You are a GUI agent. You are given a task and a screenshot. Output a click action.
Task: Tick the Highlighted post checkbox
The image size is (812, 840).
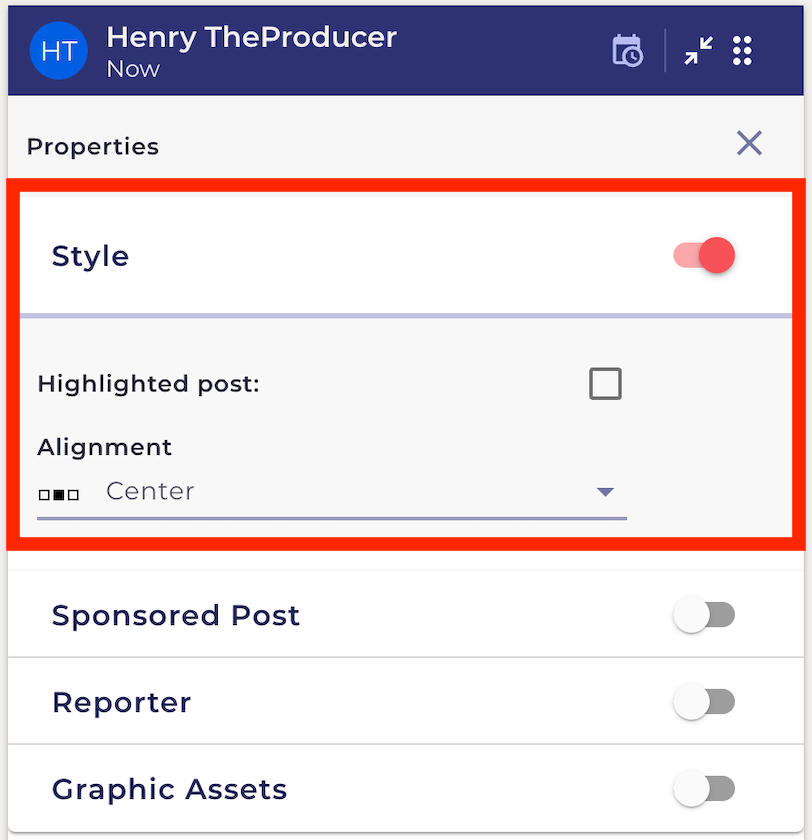click(605, 384)
